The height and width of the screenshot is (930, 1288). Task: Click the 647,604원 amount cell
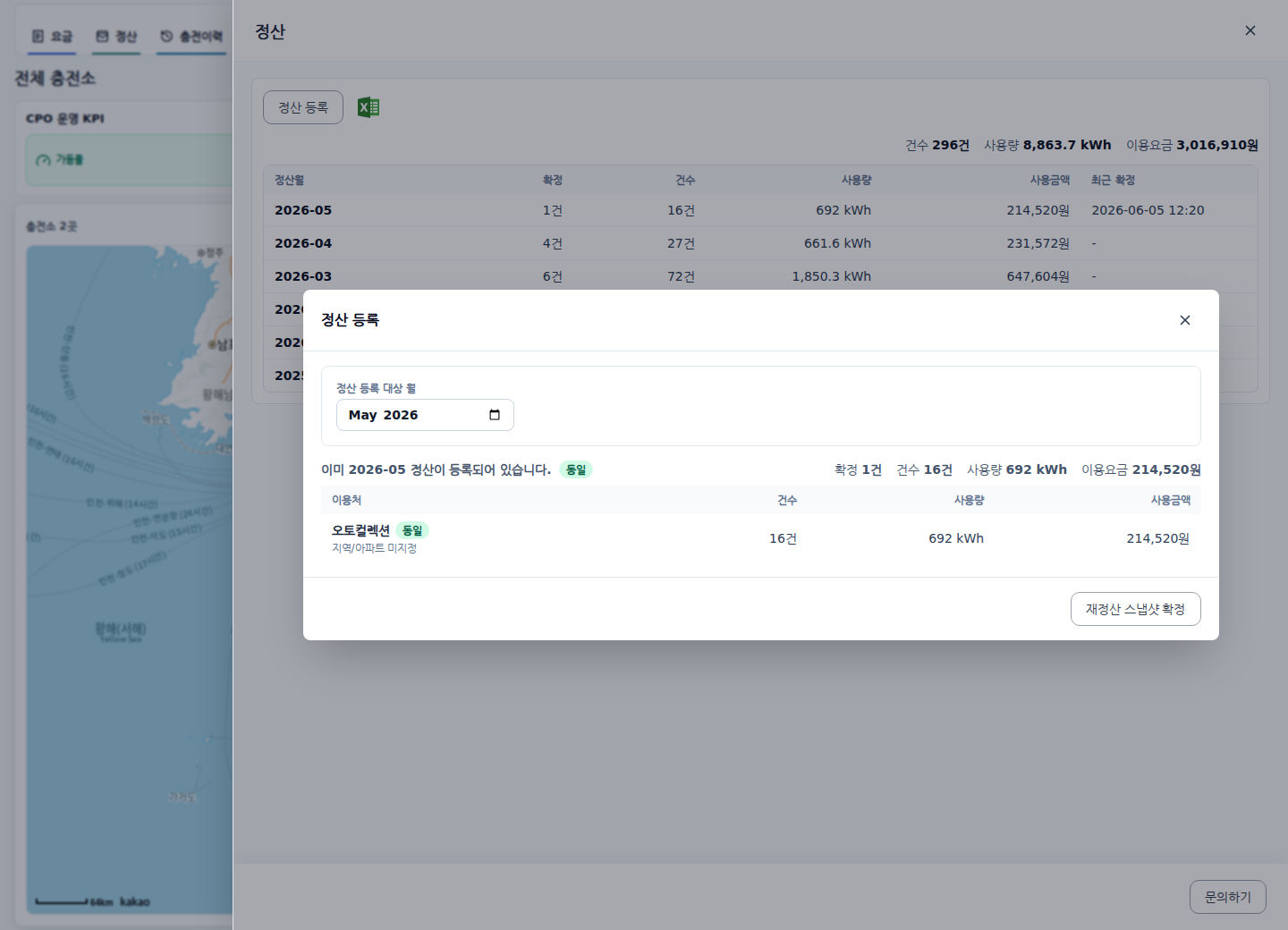click(x=1038, y=276)
